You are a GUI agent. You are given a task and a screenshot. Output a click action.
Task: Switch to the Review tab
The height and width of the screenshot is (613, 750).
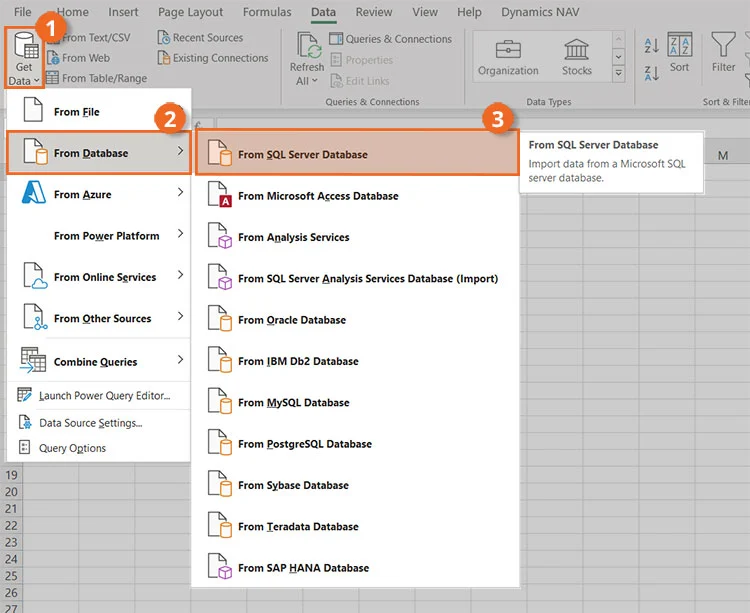(374, 12)
